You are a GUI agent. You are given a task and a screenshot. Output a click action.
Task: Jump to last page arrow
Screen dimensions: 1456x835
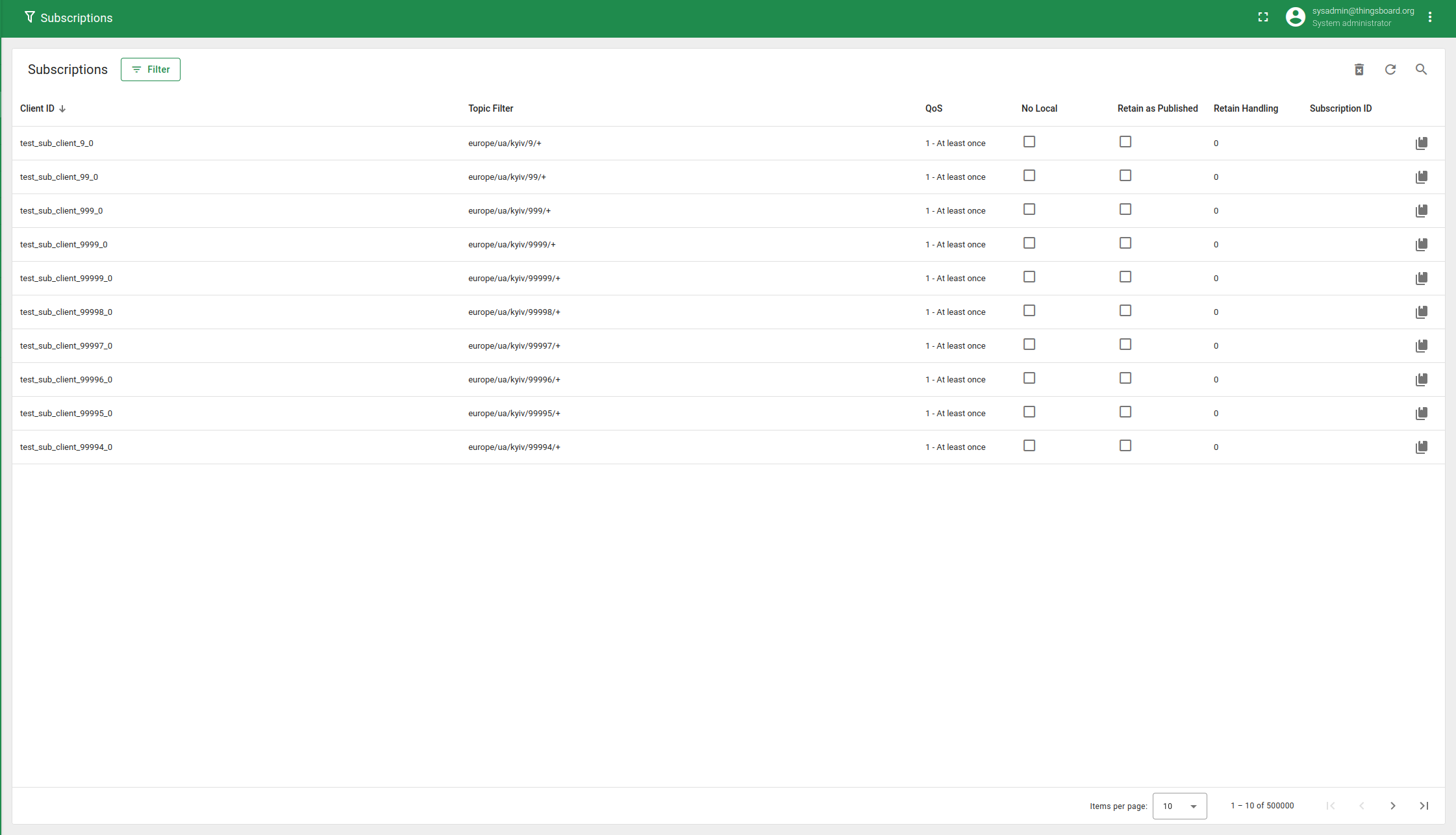[x=1424, y=806]
